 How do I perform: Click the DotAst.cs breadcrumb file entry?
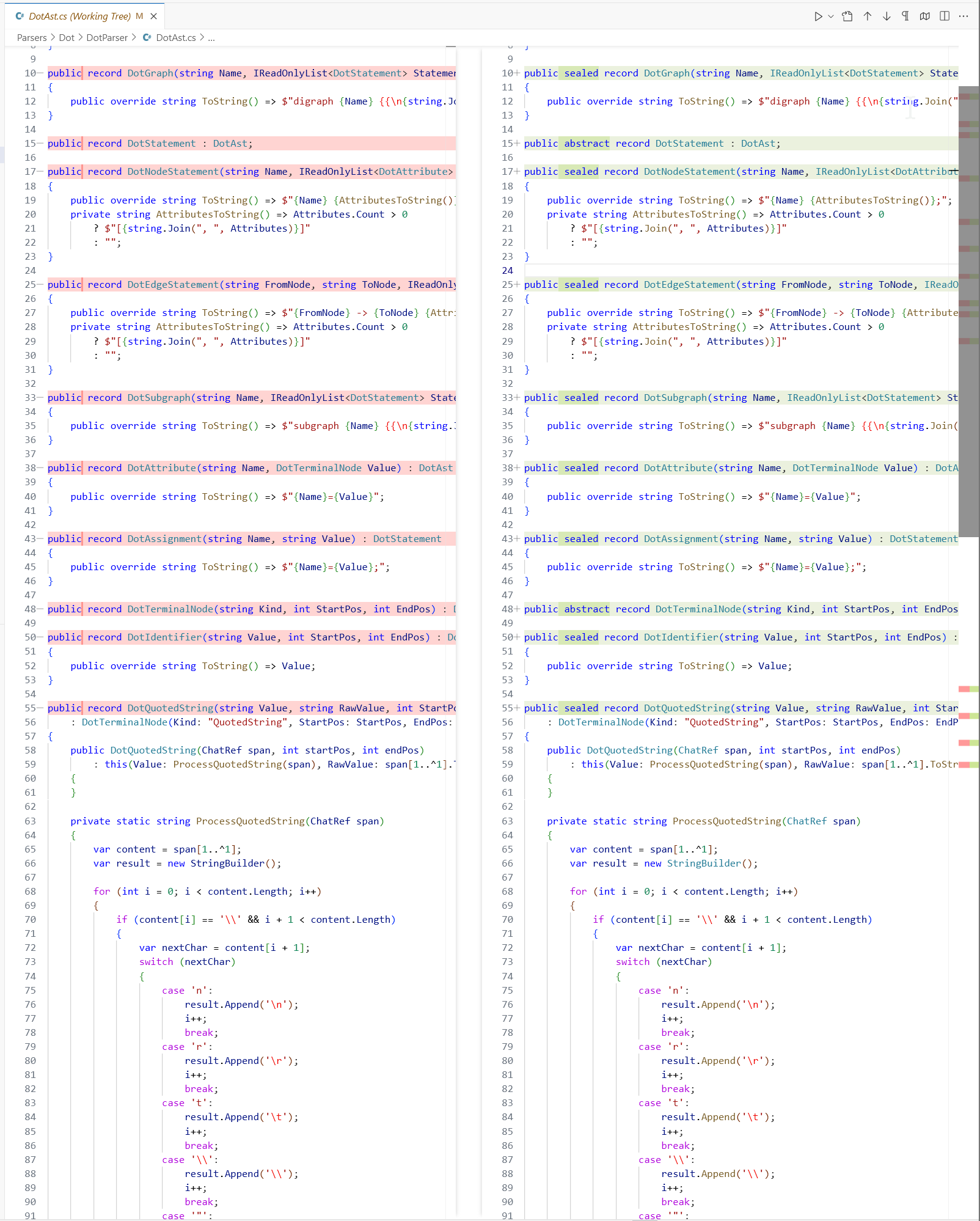[175, 38]
